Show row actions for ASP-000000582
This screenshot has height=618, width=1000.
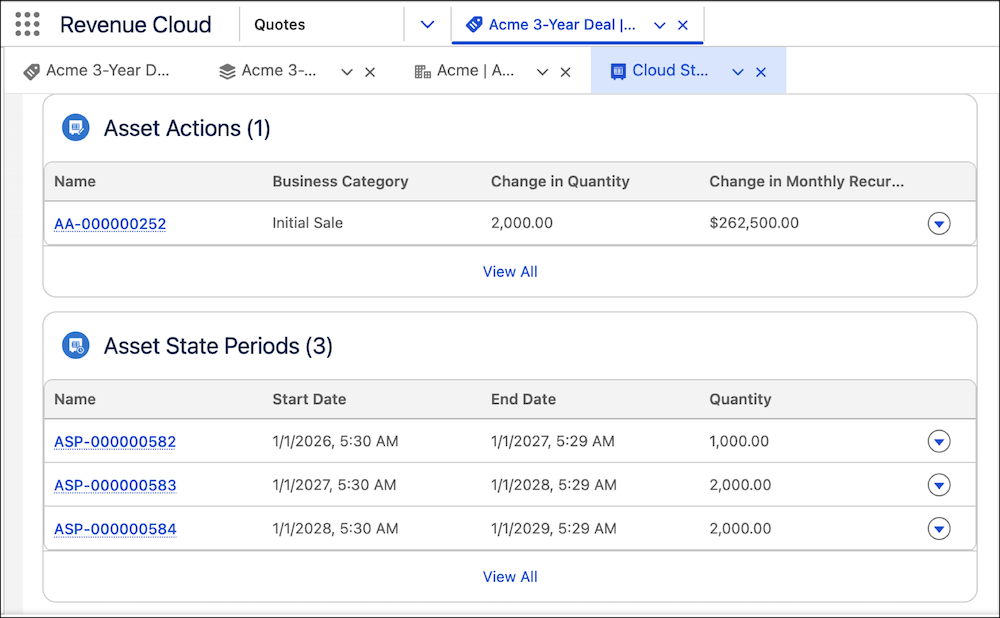(939, 441)
